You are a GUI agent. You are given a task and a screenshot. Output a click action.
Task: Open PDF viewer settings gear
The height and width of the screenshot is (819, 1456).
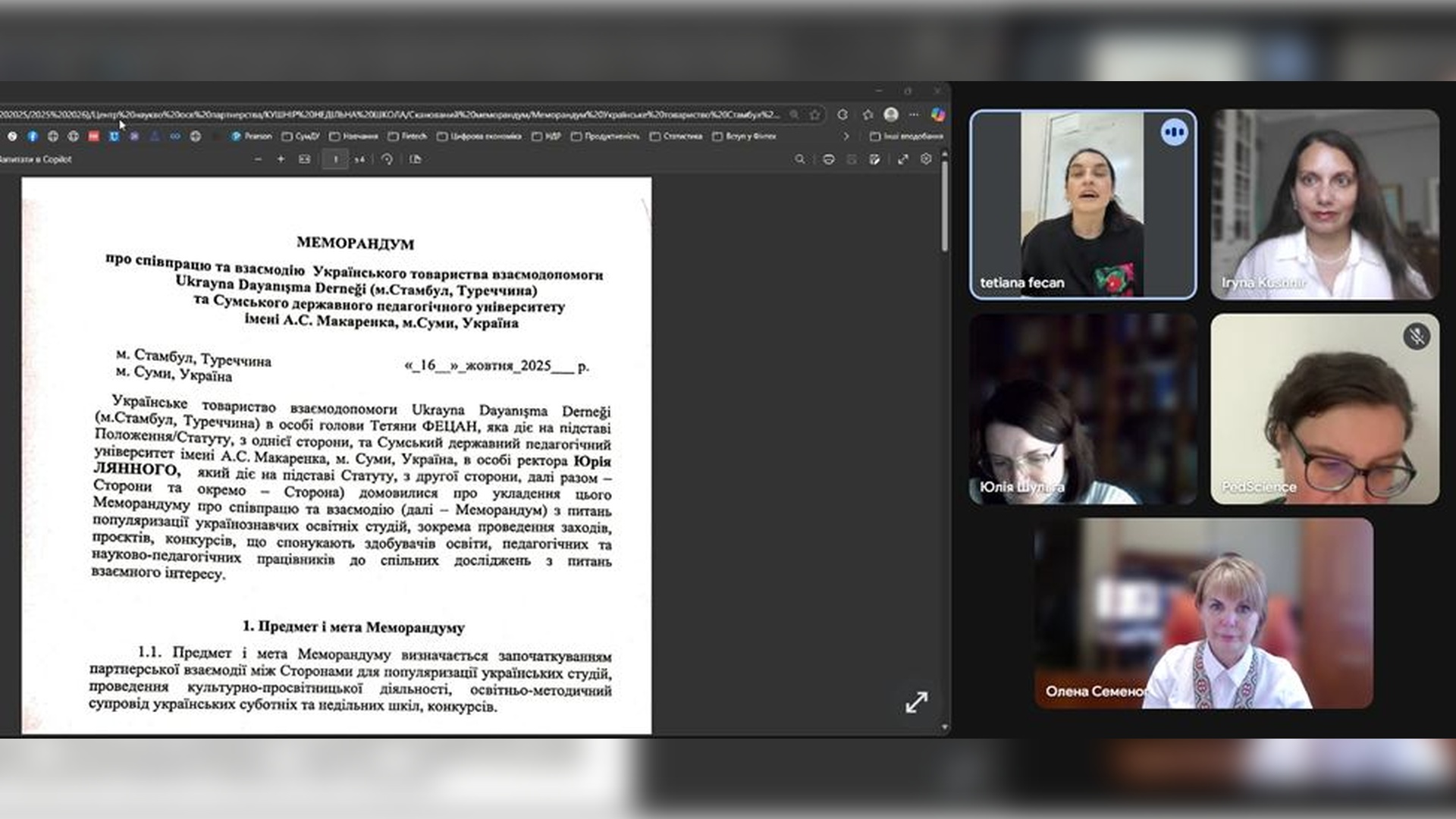pos(926,159)
